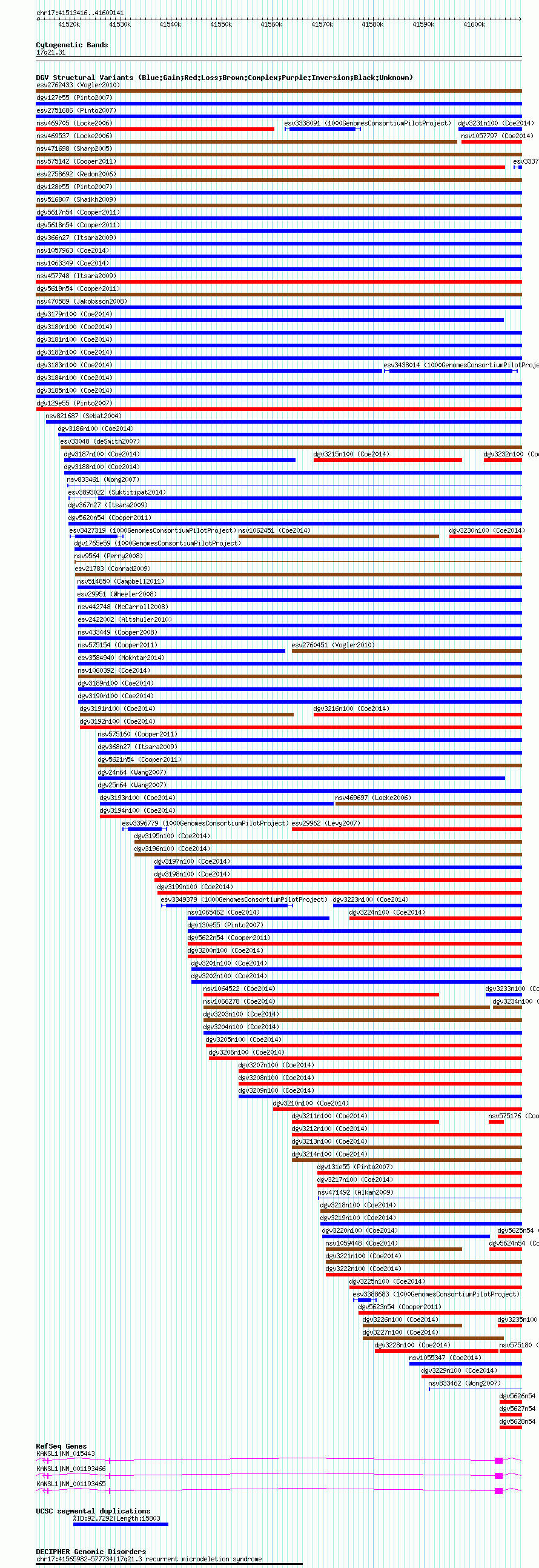The width and height of the screenshot is (539, 1568).
Task: Click dgv3215n100 (Coe2014) variant label
Action: [x=351, y=455]
